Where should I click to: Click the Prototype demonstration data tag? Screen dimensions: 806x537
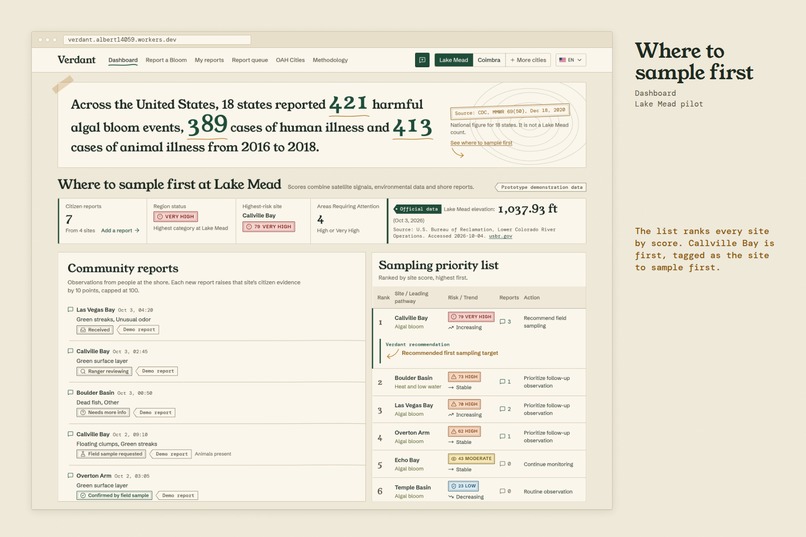[x=540, y=187]
